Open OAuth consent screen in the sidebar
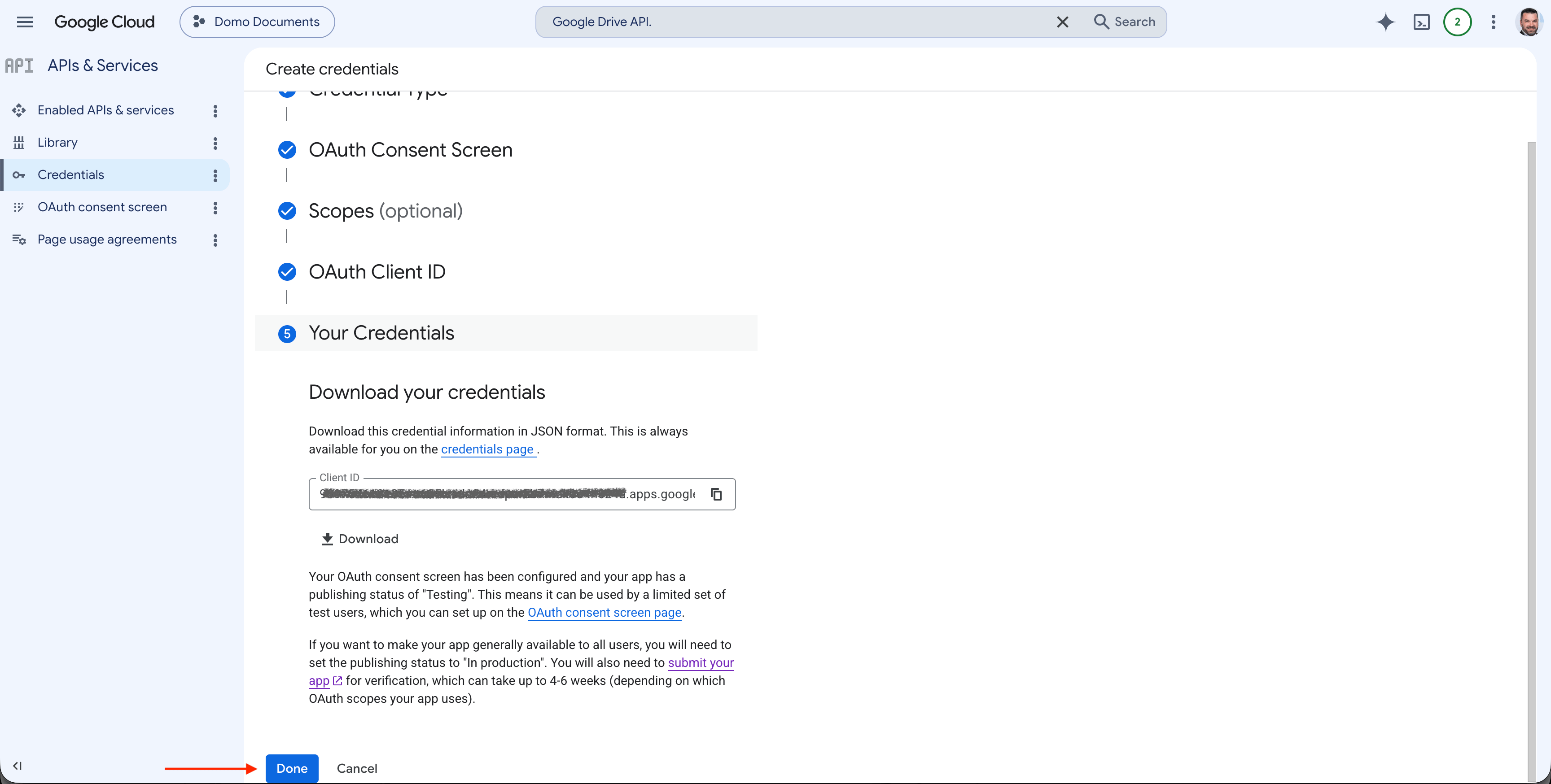The width and height of the screenshot is (1551, 784). coord(102,208)
